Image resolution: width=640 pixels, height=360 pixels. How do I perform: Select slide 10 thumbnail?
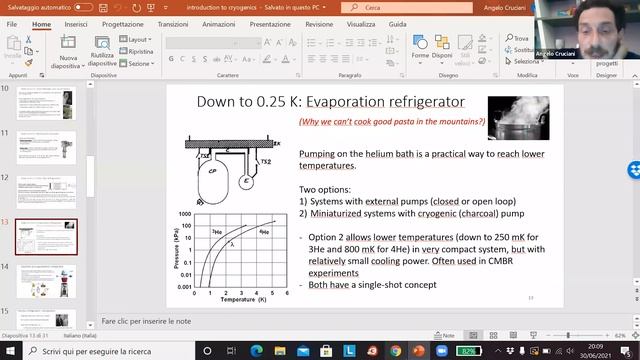pos(47,103)
